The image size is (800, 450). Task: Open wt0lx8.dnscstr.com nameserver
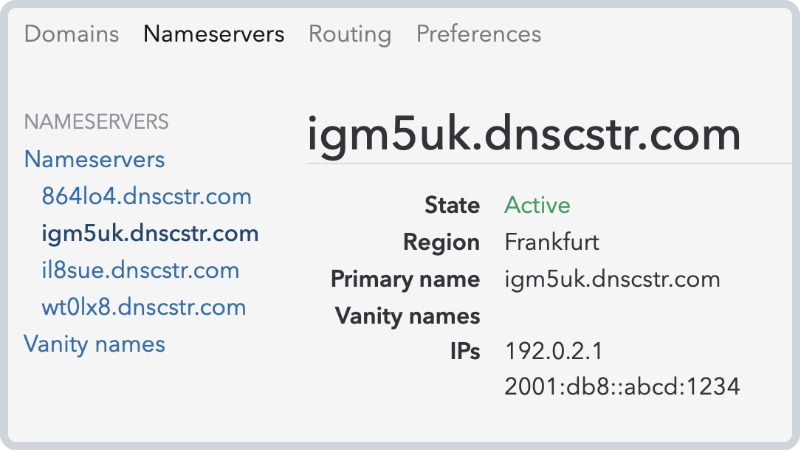pos(143,307)
